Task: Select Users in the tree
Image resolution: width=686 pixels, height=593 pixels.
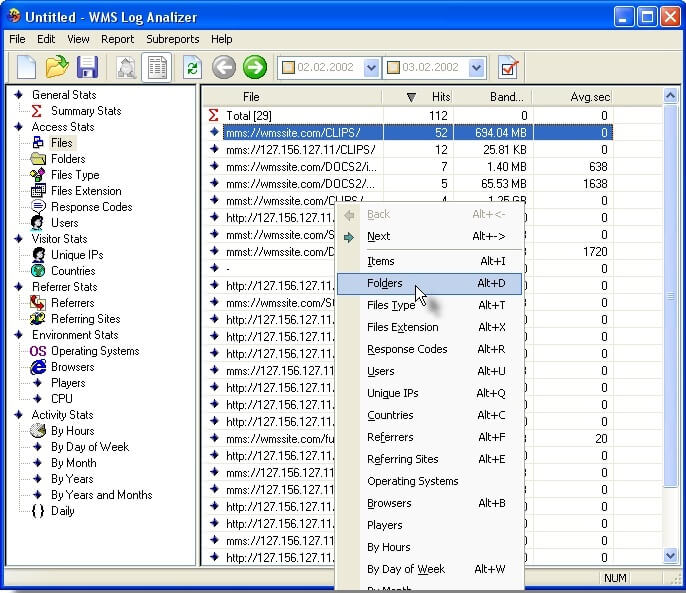Action: [x=65, y=223]
